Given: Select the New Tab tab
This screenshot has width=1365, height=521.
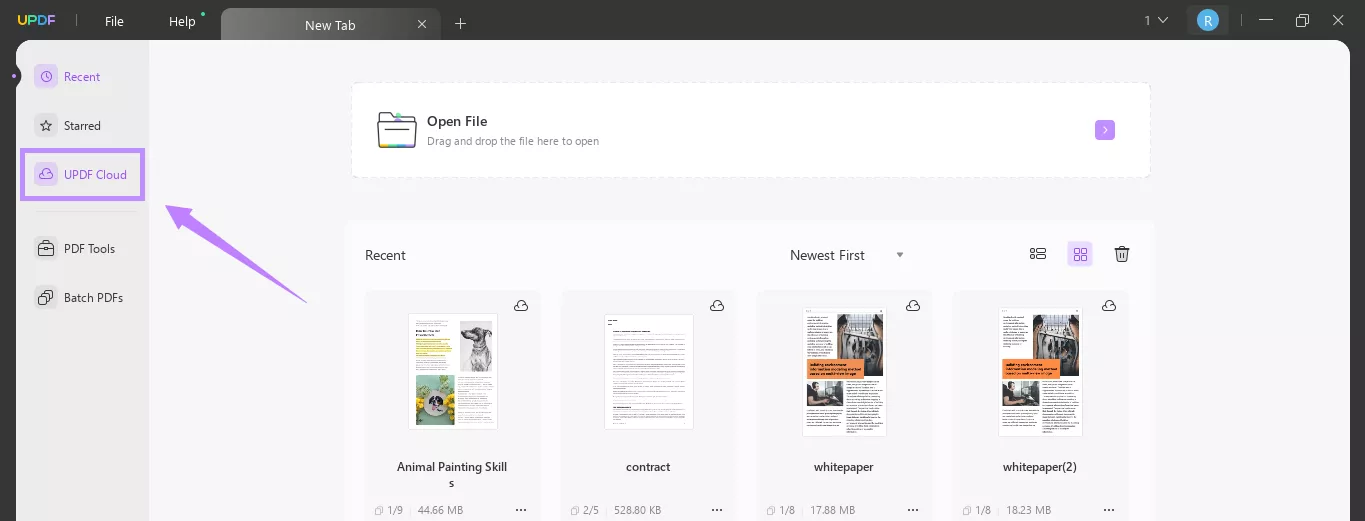Looking at the screenshot, I should tap(330, 25).
